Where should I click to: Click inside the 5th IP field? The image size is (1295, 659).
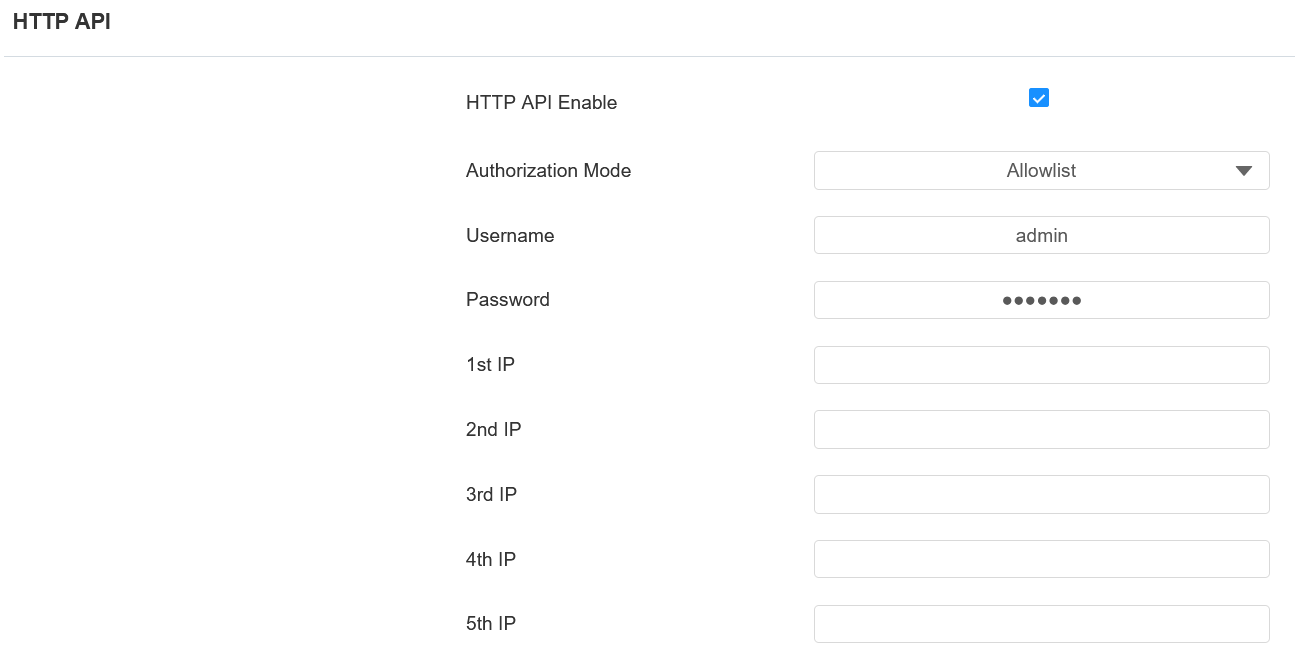(x=1041, y=624)
